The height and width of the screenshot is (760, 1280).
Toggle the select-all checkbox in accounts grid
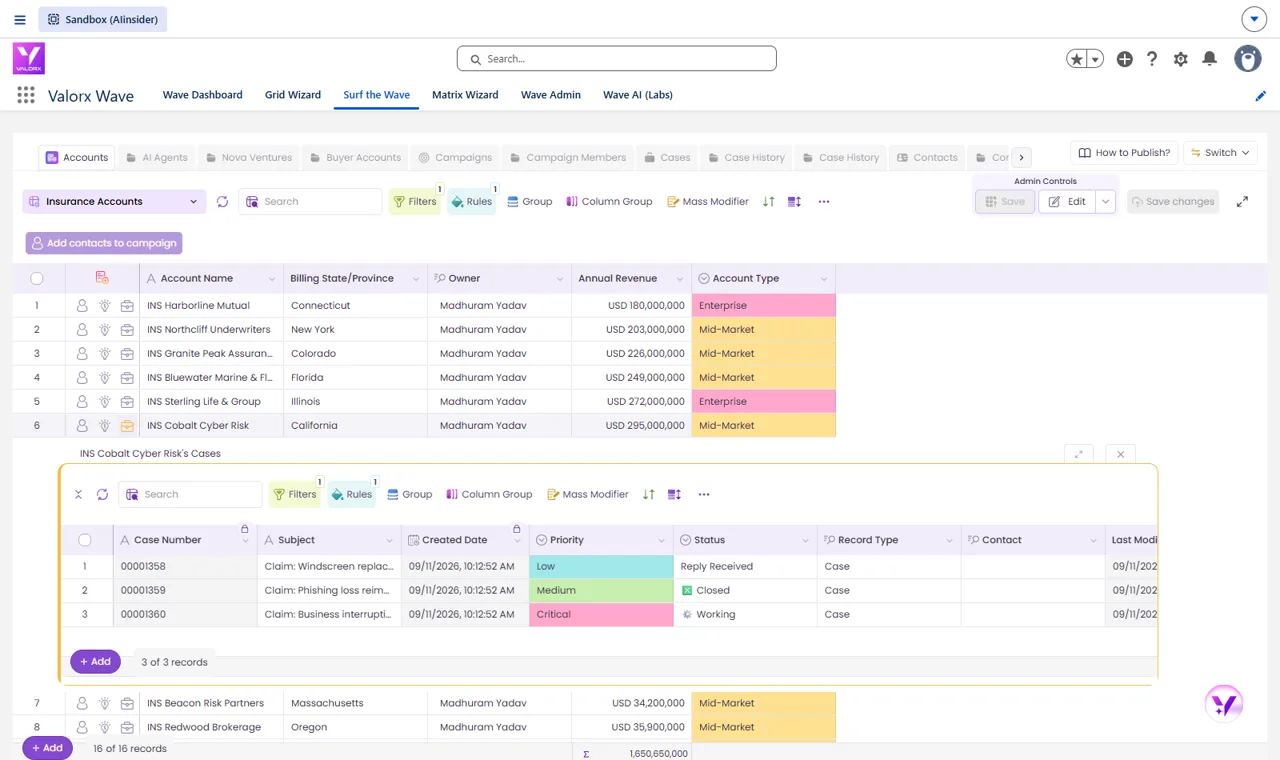click(x=37, y=279)
